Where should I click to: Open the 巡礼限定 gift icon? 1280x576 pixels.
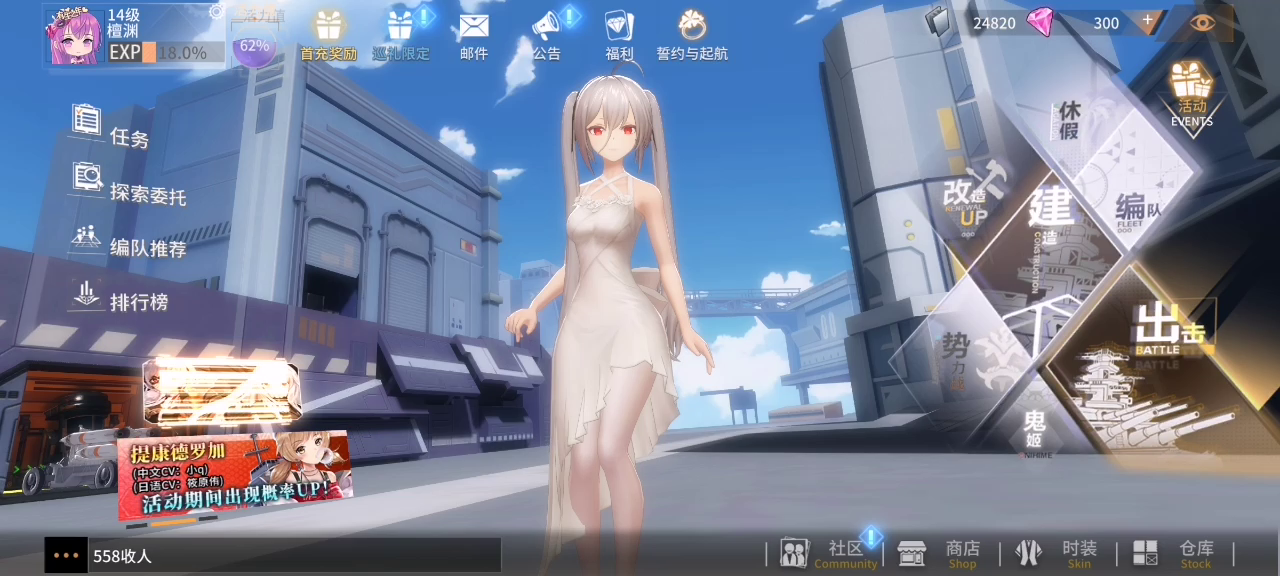401,26
